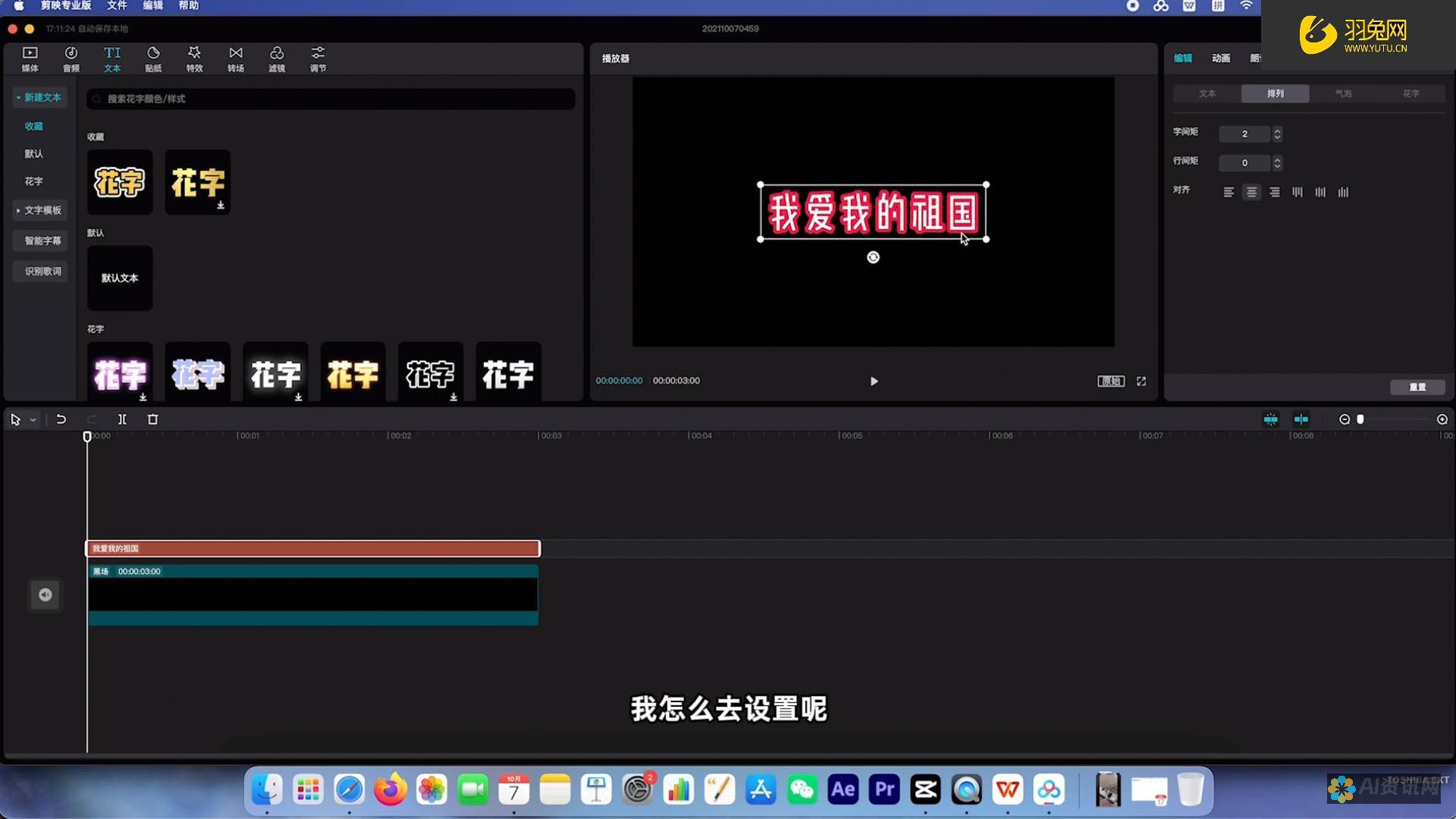Select the 默认文本 thumbnail
This screenshot has height=819, width=1456.
click(x=120, y=278)
